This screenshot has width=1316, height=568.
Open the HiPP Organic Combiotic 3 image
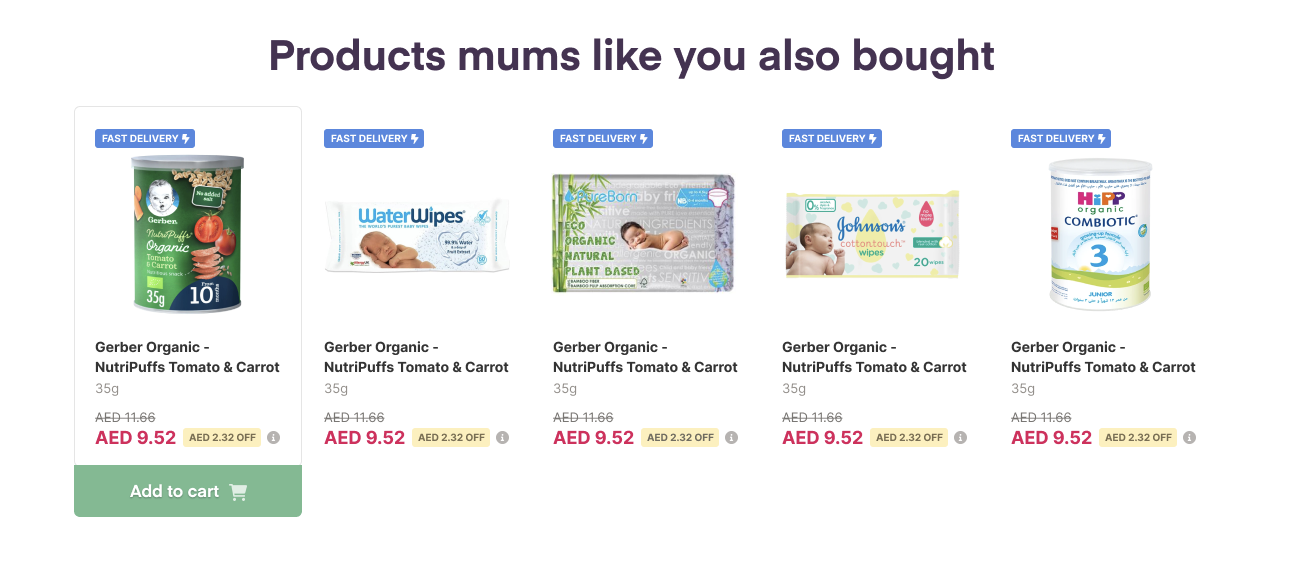(x=1100, y=234)
